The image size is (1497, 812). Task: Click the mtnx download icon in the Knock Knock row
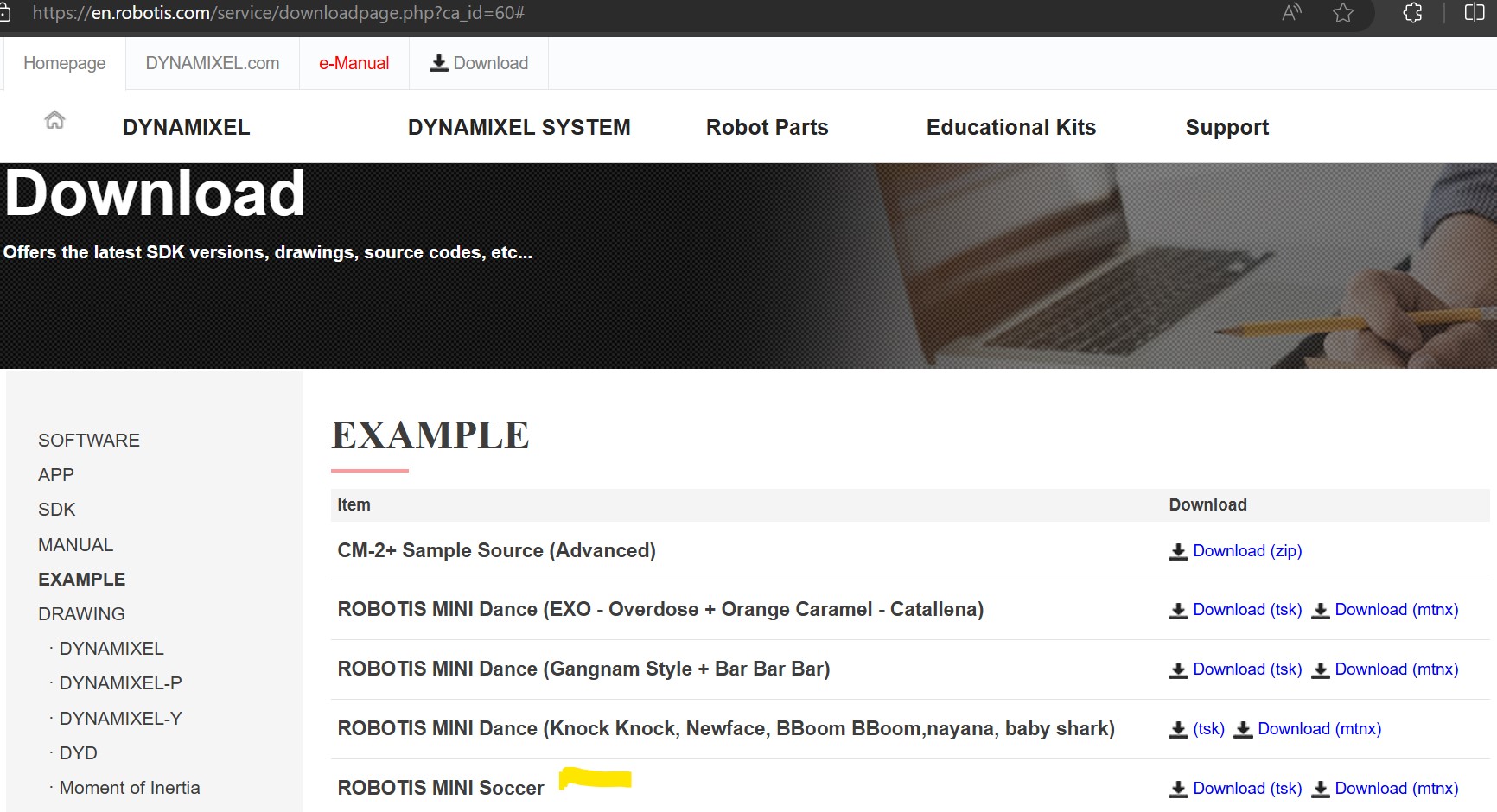pos(1243,730)
